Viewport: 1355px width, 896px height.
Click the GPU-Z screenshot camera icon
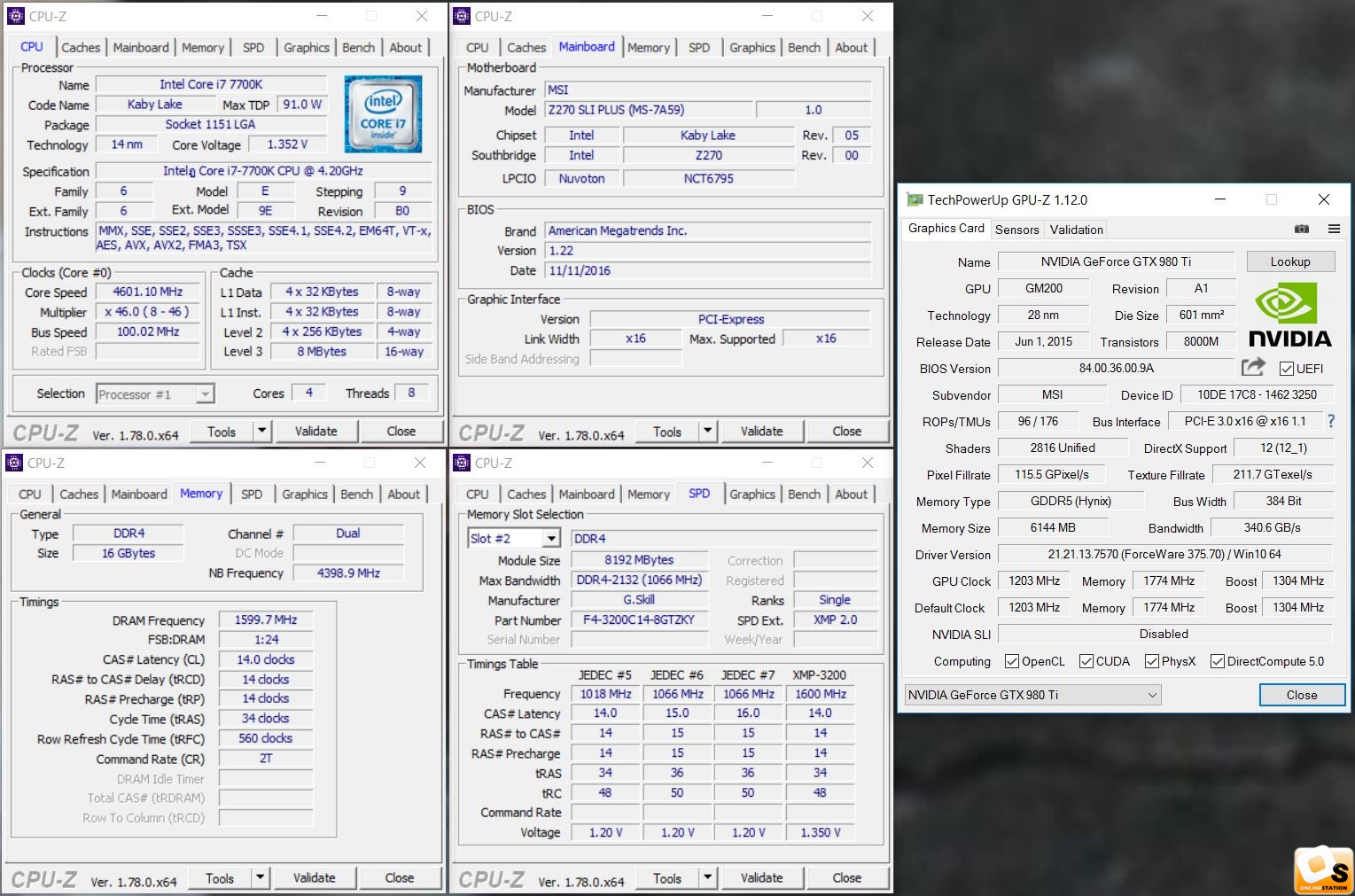click(1301, 229)
